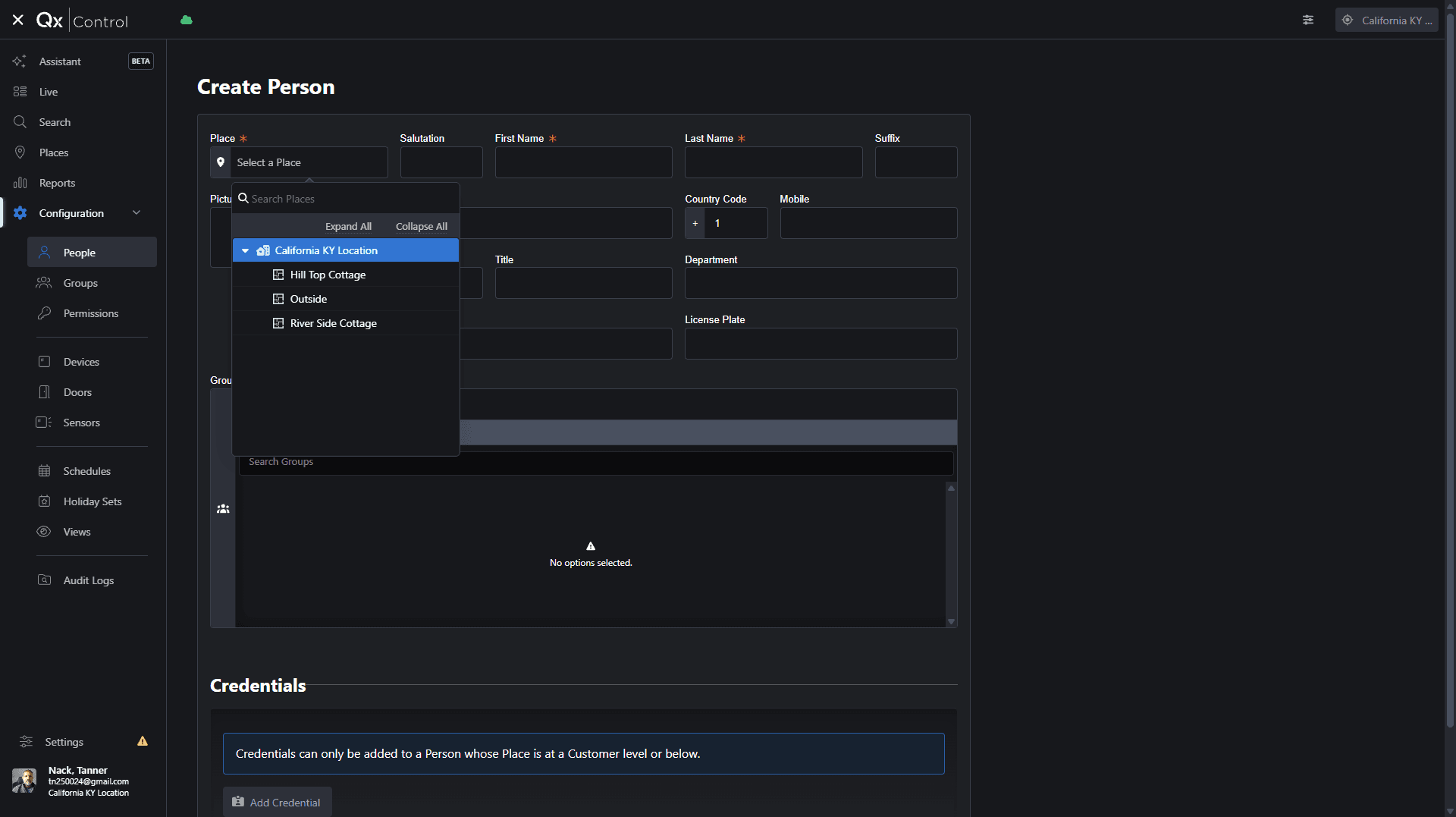Click the user avatar for Nack, Tanner
The image size is (1456, 817).
click(24, 781)
